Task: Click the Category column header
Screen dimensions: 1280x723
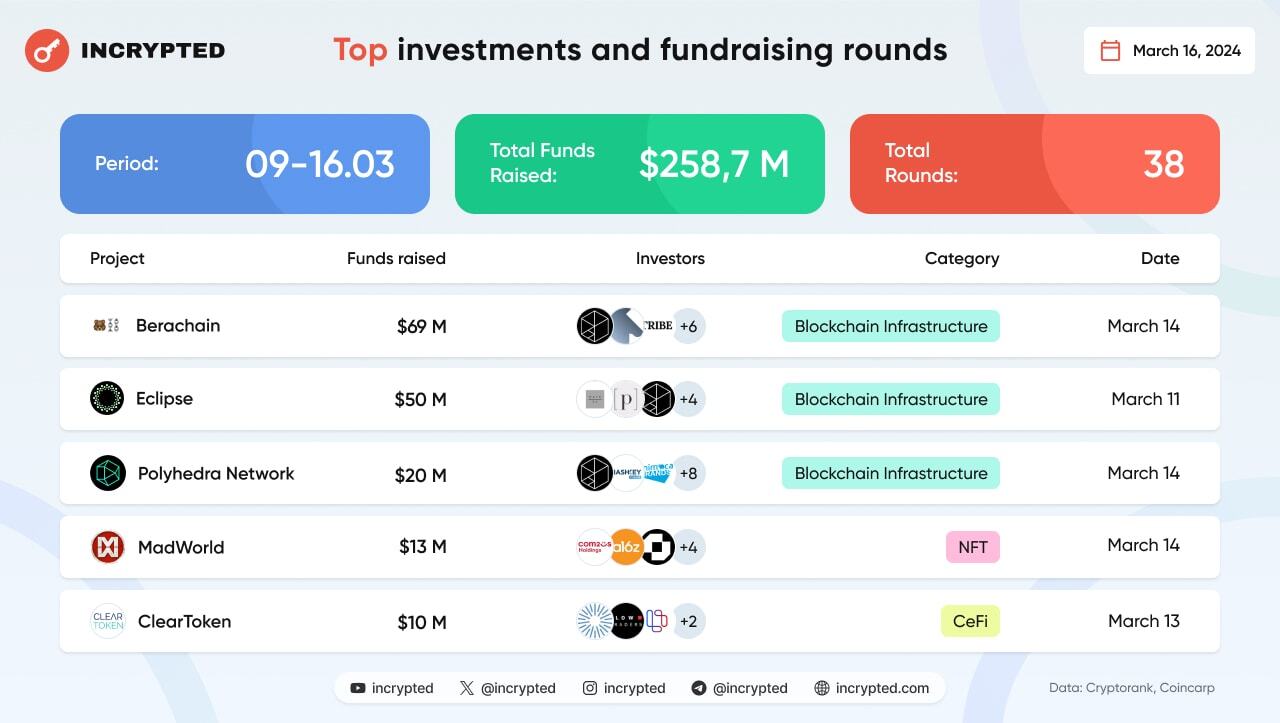Action: click(961, 258)
